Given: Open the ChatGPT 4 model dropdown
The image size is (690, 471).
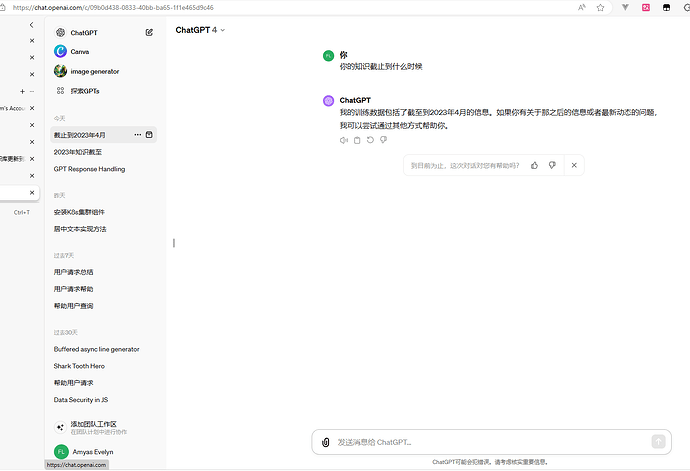Looking at the screenshot, I should click(200, 30).
